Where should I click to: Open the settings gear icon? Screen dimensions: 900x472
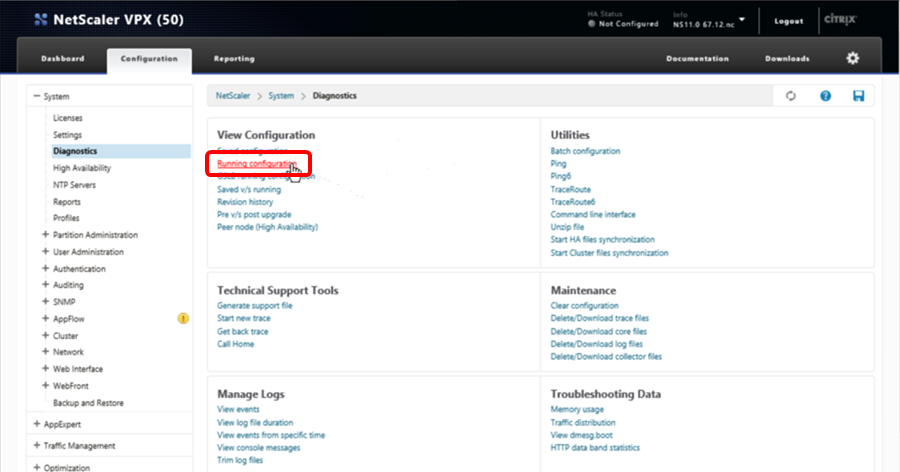click(x=853, y=58)
